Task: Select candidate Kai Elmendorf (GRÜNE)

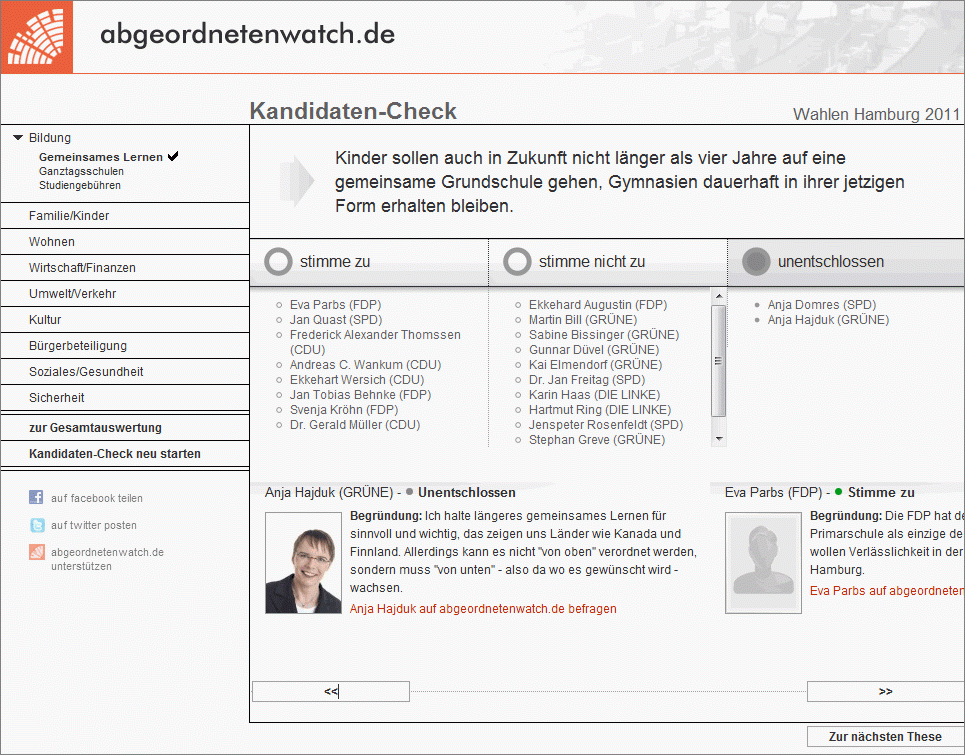Action: click(595, 364)
